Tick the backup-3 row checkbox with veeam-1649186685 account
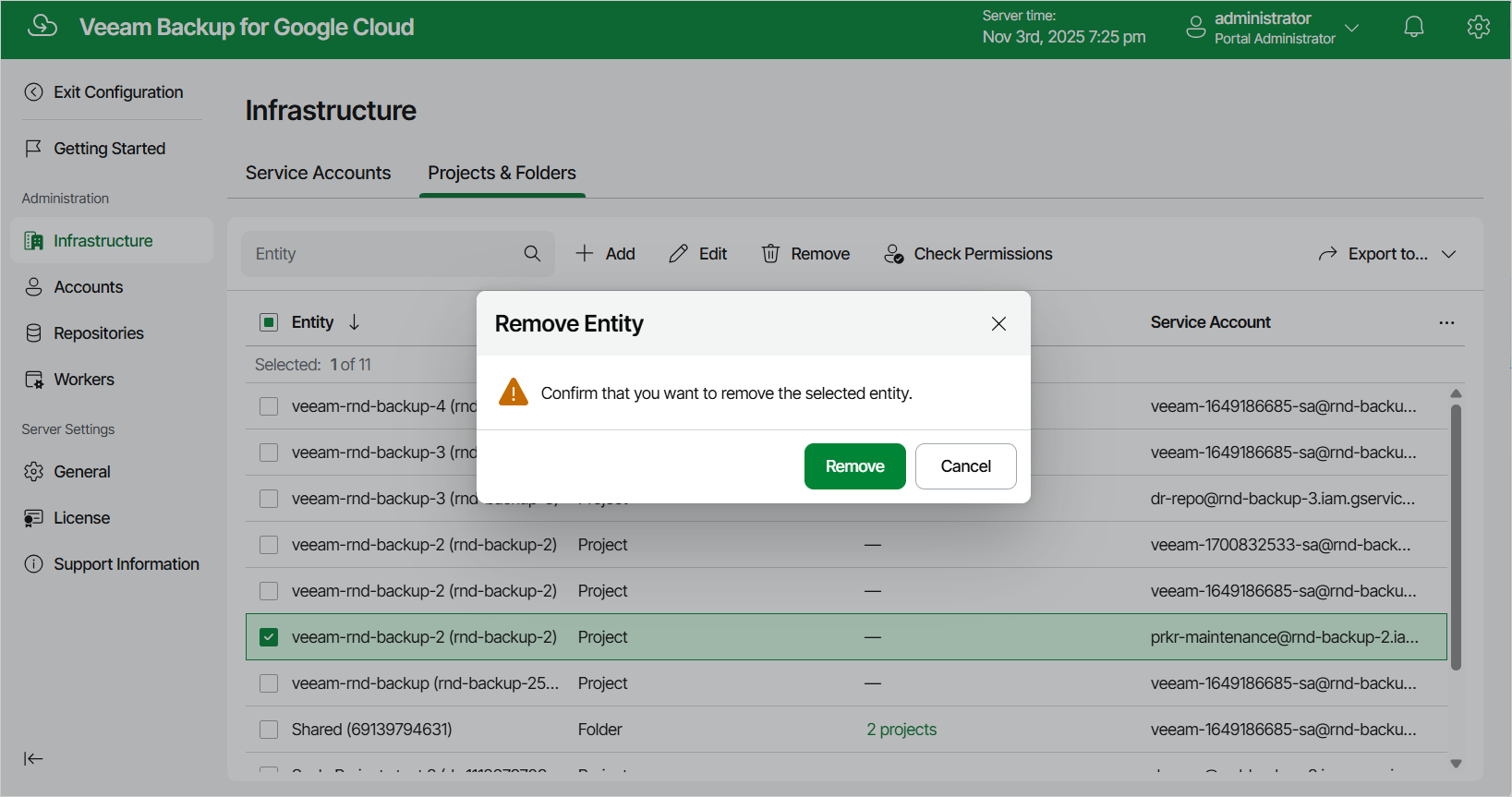The height and width of the screenshot is (797, 1512). [x=269, y=453]
